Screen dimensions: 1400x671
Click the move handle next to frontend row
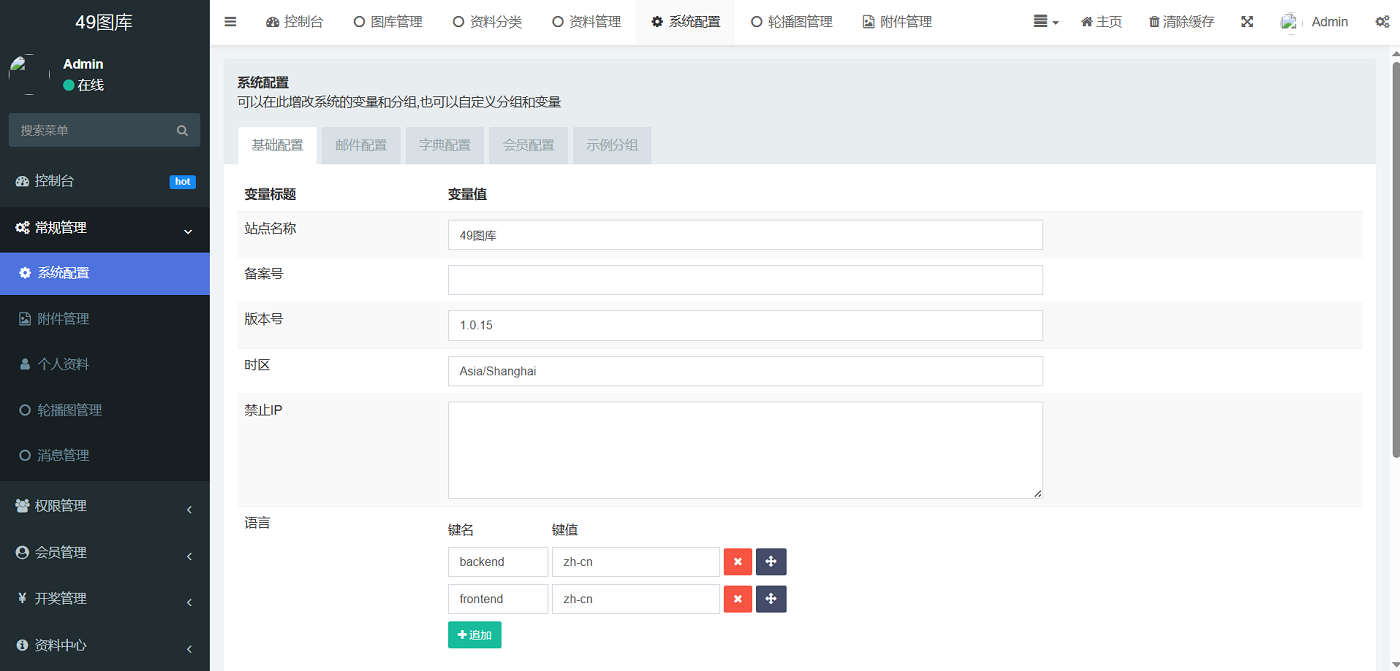pyautogui.click(x=771, y=598)
